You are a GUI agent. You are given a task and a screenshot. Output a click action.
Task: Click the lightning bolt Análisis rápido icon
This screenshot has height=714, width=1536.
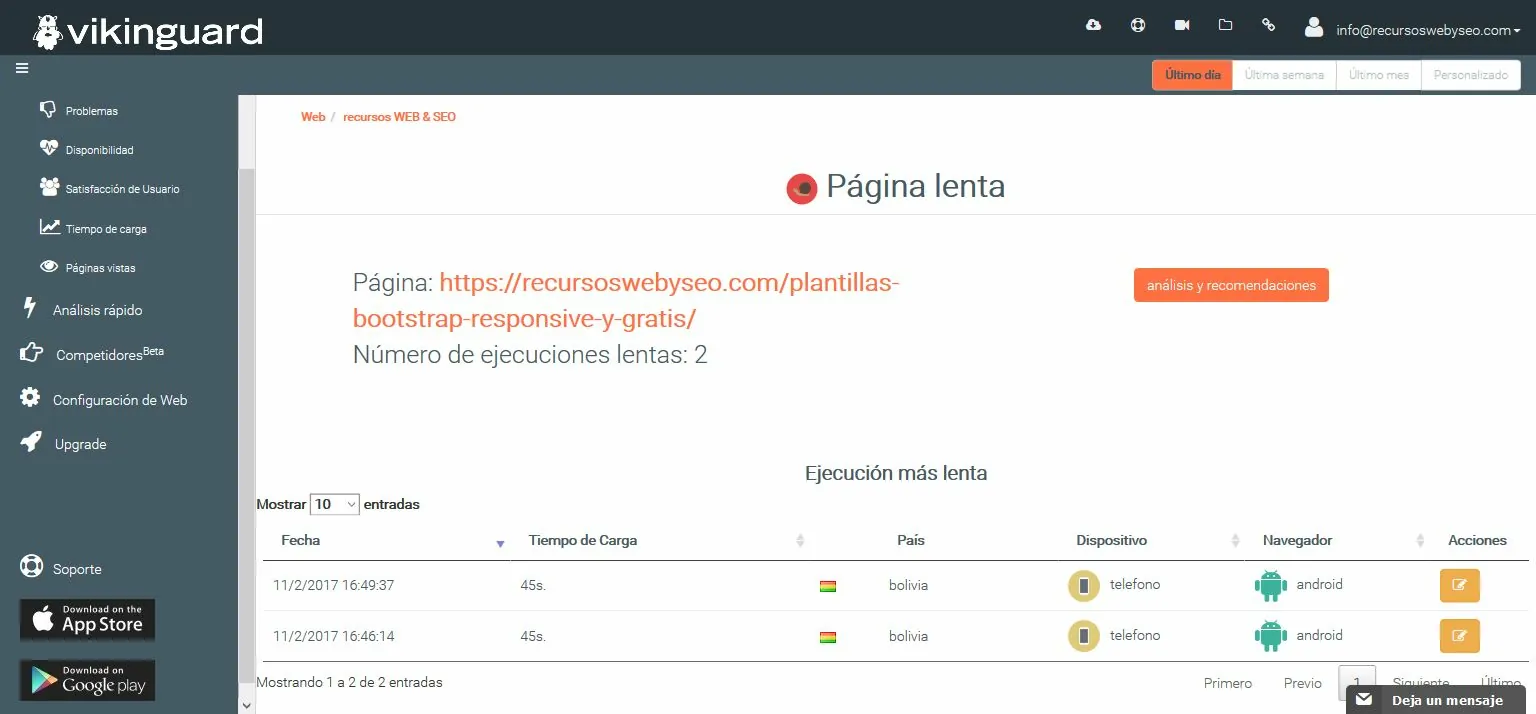pyautogui.click(x=30, y=308)
